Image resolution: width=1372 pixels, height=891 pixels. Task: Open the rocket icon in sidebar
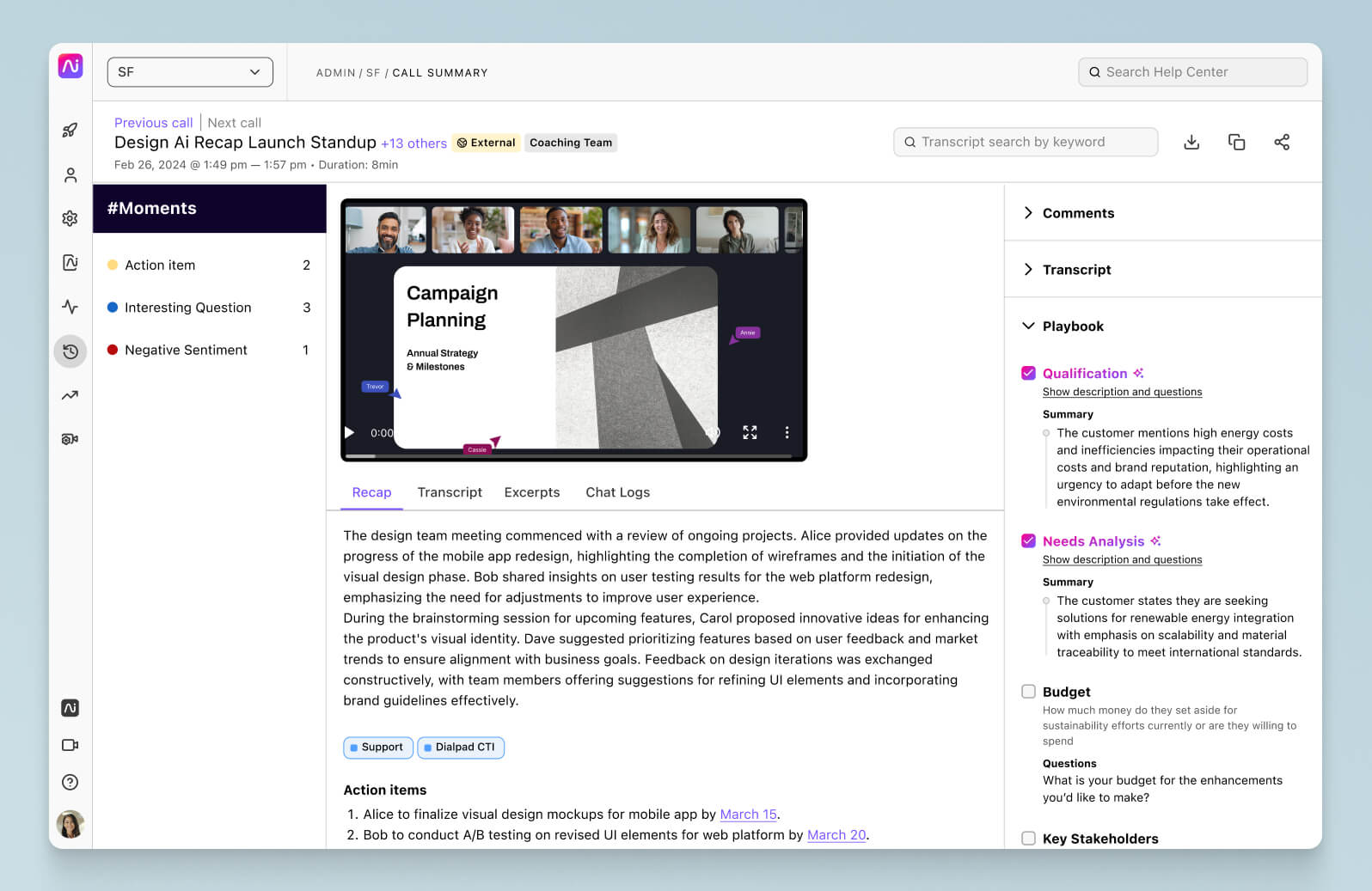[x=70, y=131]
